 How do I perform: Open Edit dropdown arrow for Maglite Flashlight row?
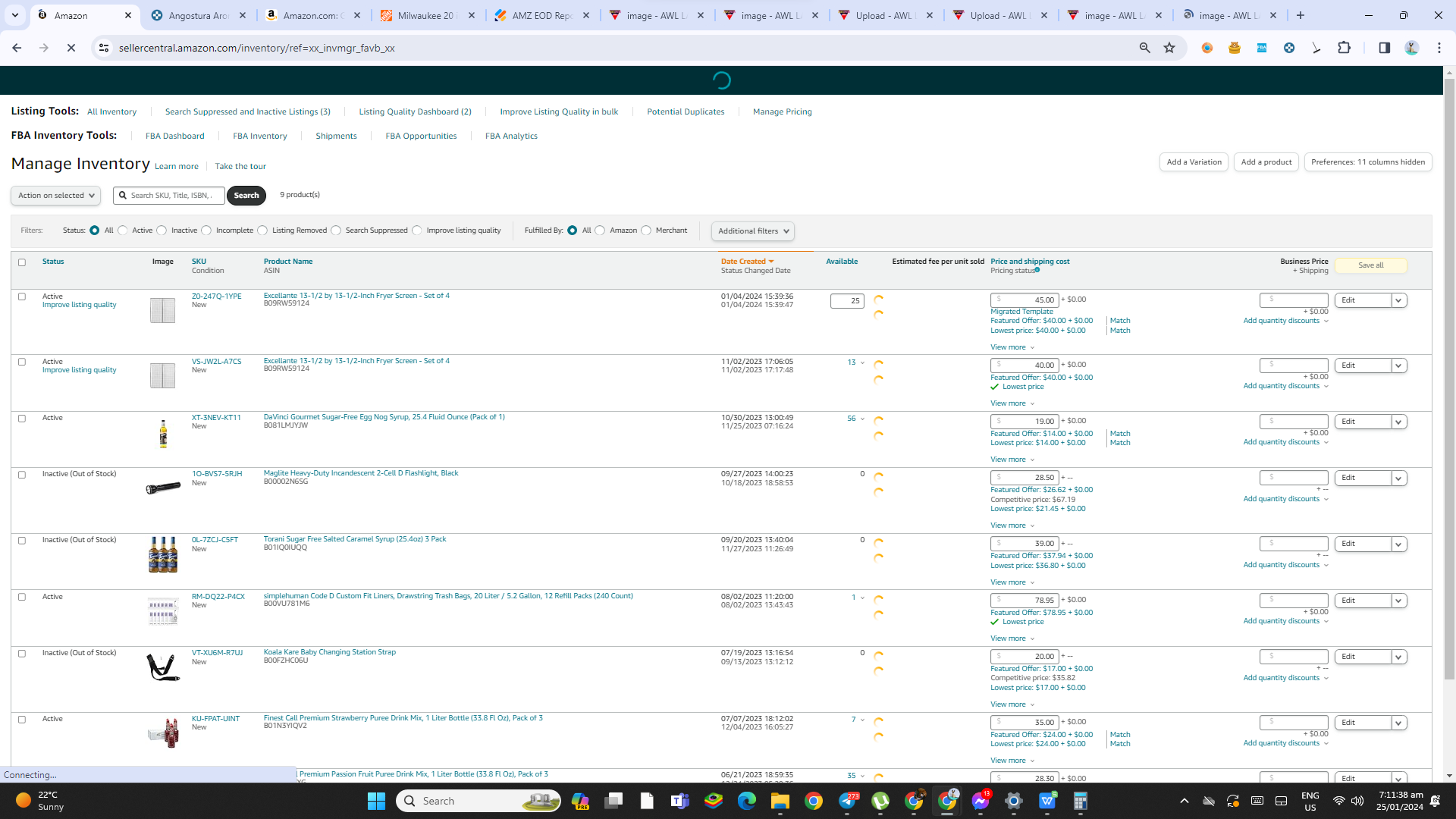tap(1399, 478)
